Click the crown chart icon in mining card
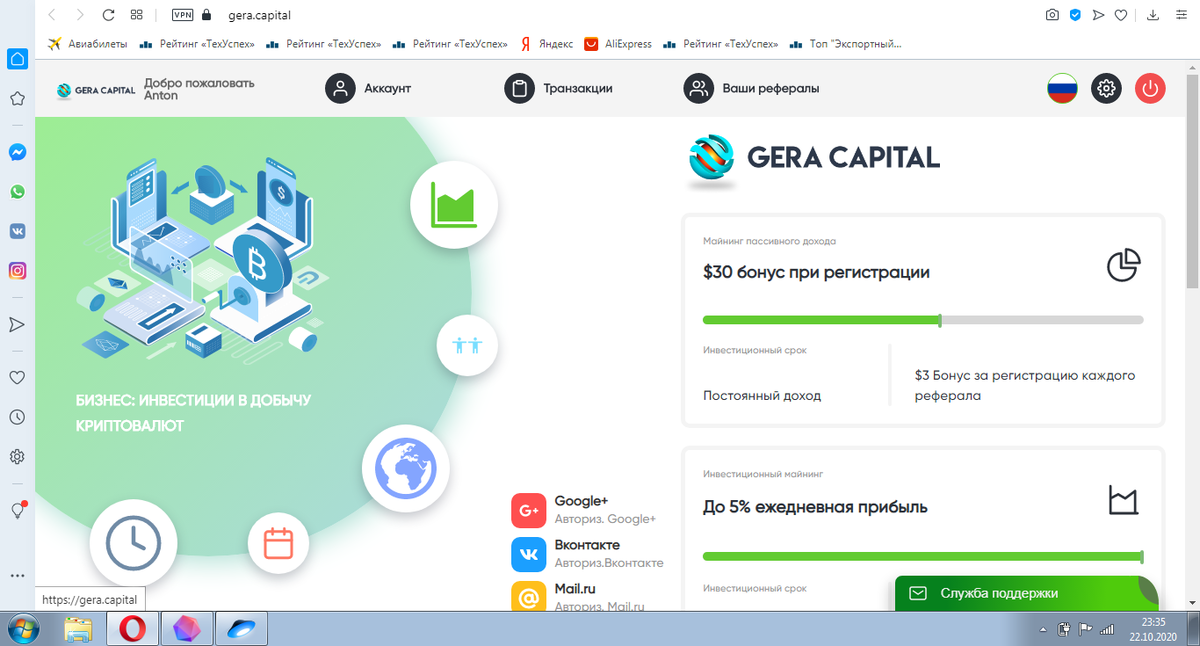1200x646 pixels. point(1124,500)
